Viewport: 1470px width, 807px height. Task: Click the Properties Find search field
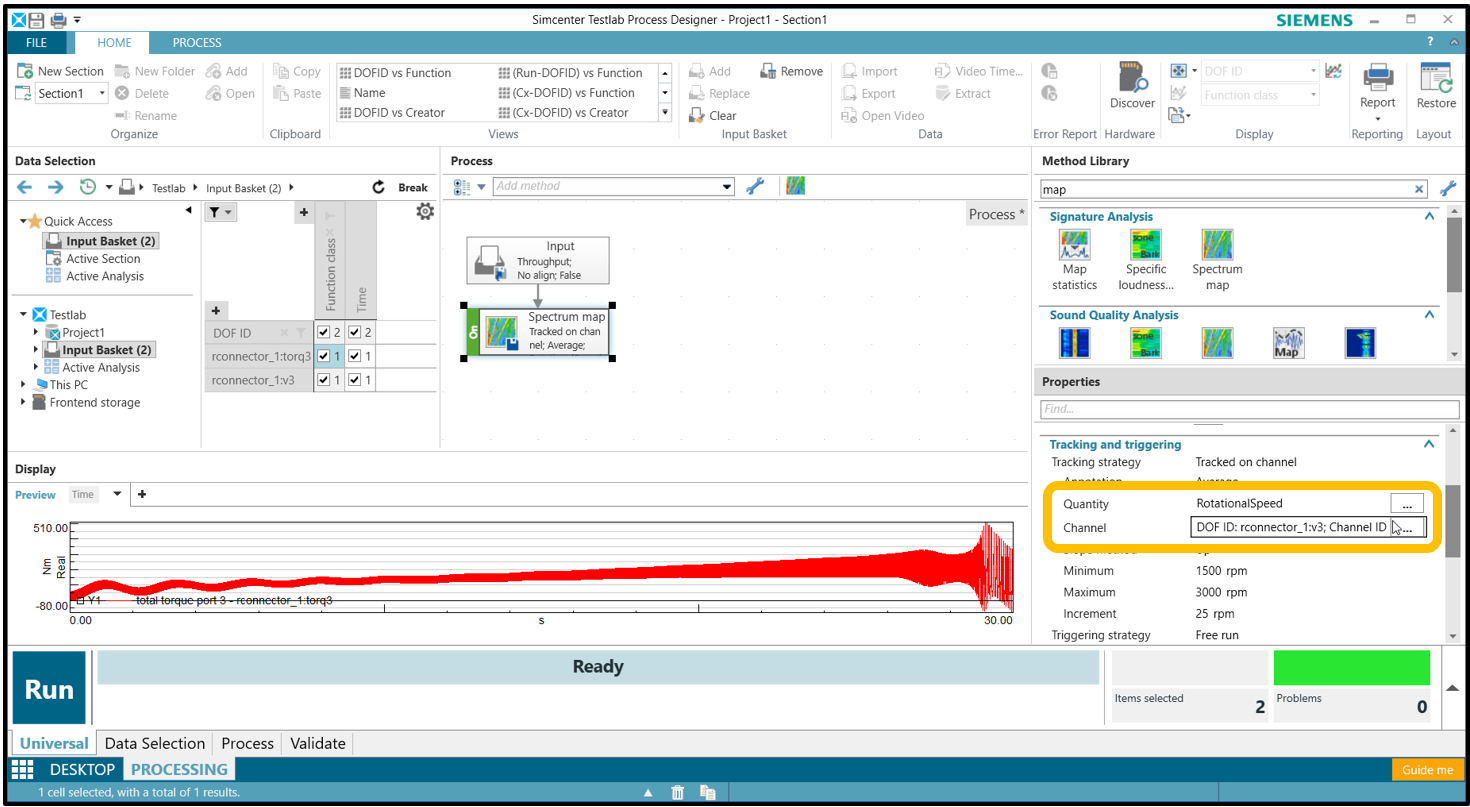click(x=1249, y=409)
